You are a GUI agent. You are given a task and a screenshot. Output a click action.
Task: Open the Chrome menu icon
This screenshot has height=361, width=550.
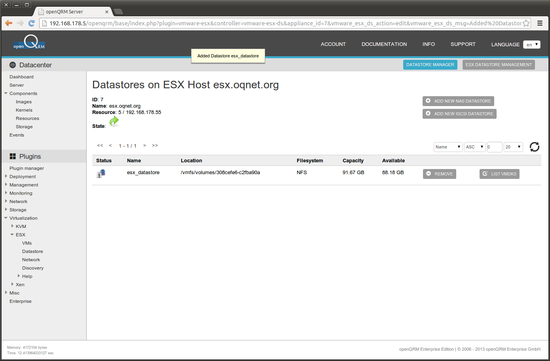coord(540,23)
